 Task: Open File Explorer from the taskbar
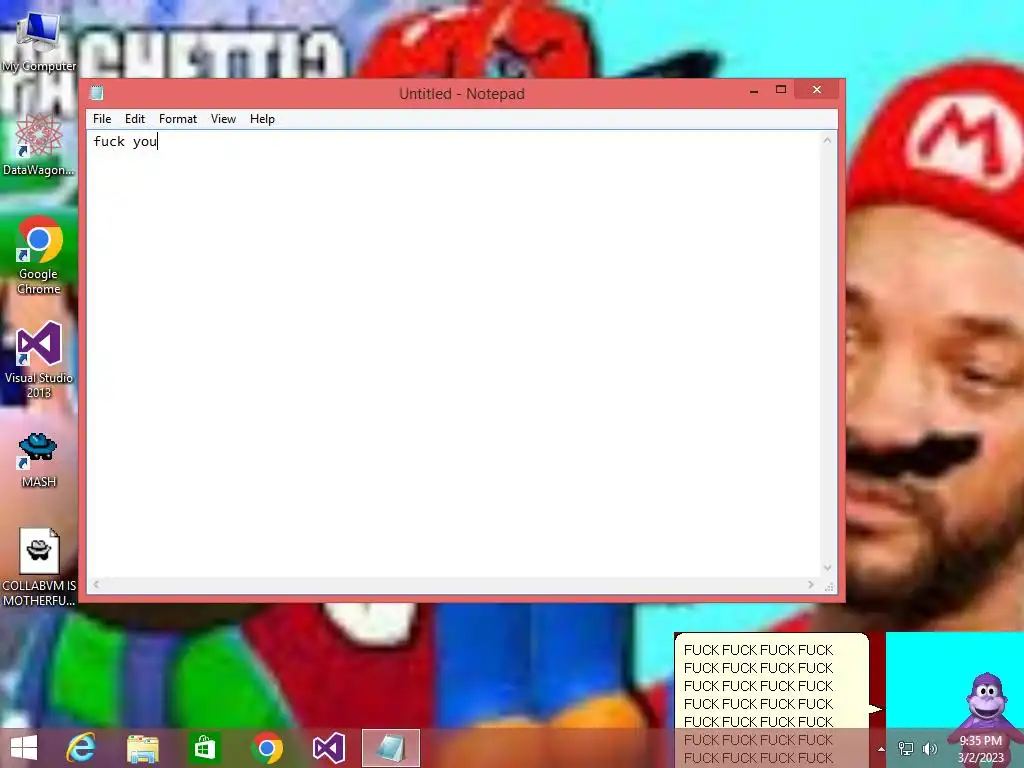[x=142, y=748]
